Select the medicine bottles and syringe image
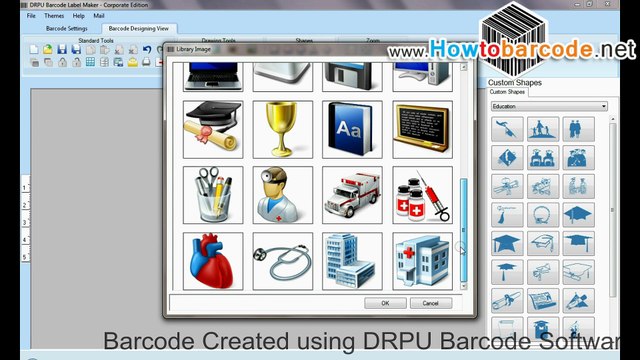This screenshot has width=640, height=360. [422, 195]
